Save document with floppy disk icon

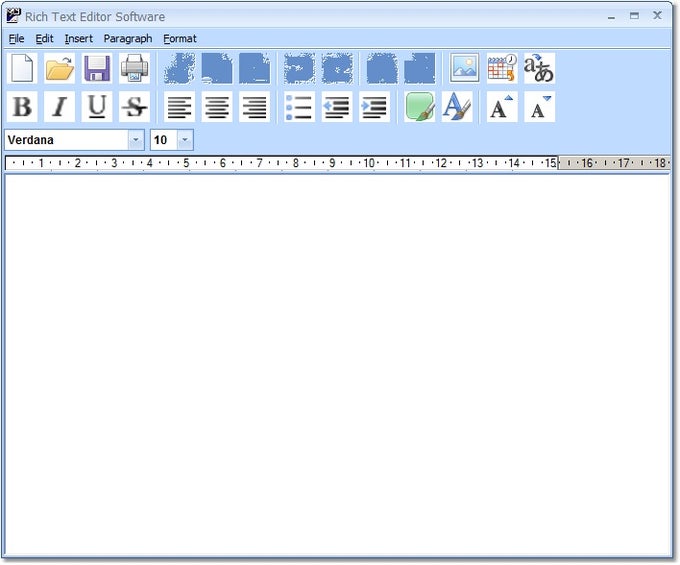[97, 68]
